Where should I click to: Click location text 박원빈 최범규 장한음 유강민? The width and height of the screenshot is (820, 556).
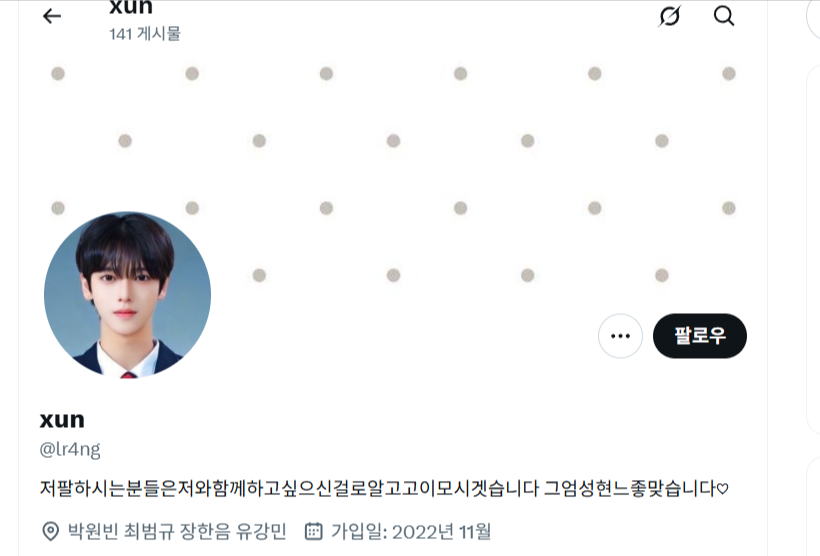click(x=177, y=531)
